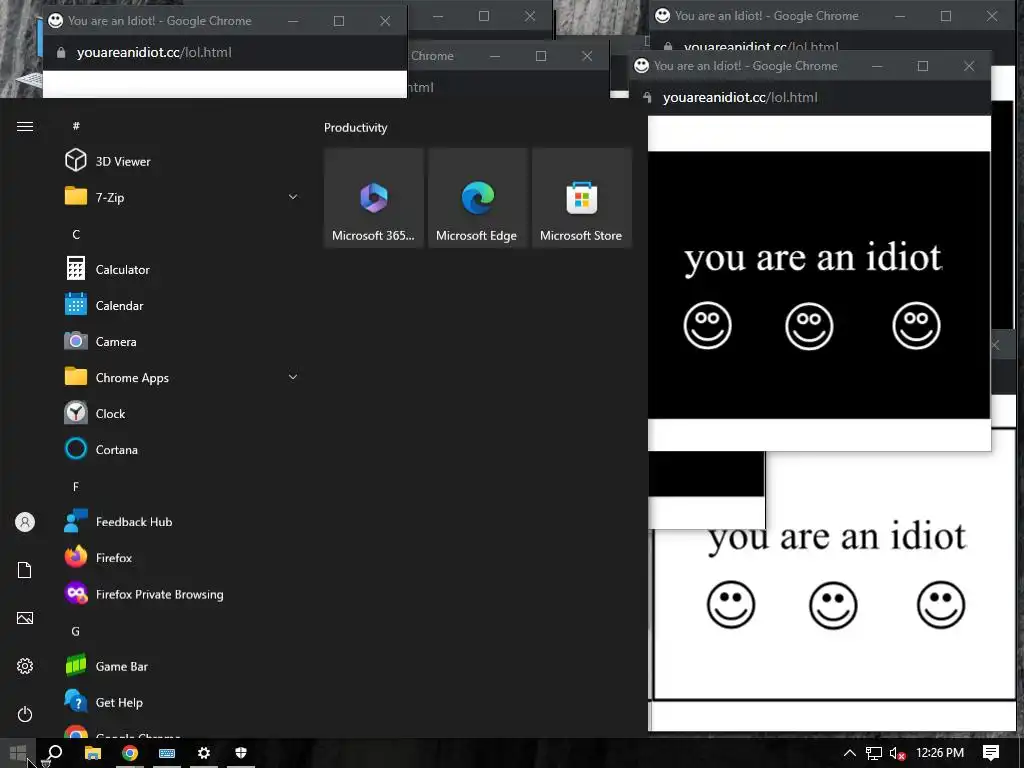The image size is (1024, 768).
Task: Expand the Start menu hamburger navigation
Action: [x=25, y=126]
